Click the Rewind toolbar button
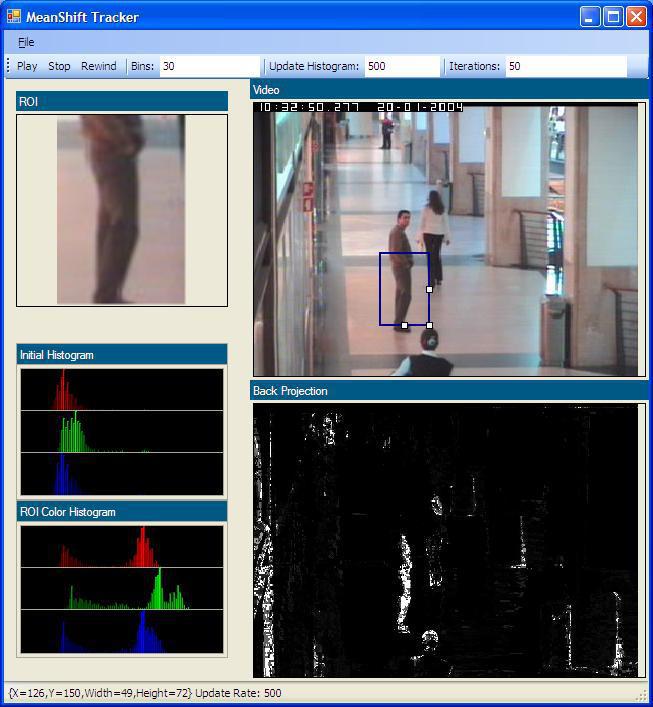The width and height of the screenshot is (653, 707). [x=99, y=66]
